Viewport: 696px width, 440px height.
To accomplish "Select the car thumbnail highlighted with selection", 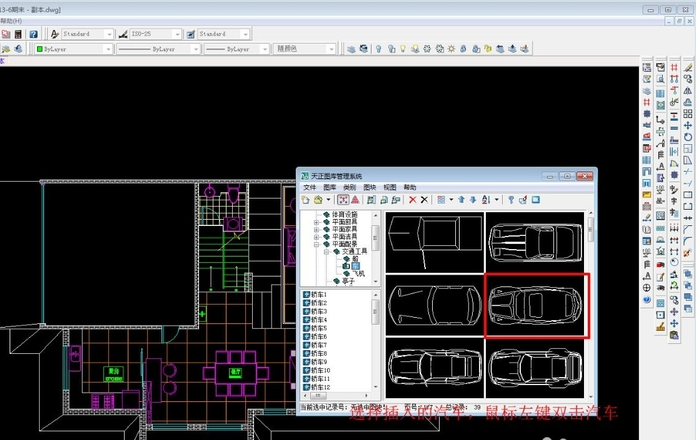I will tap(536, 305).
